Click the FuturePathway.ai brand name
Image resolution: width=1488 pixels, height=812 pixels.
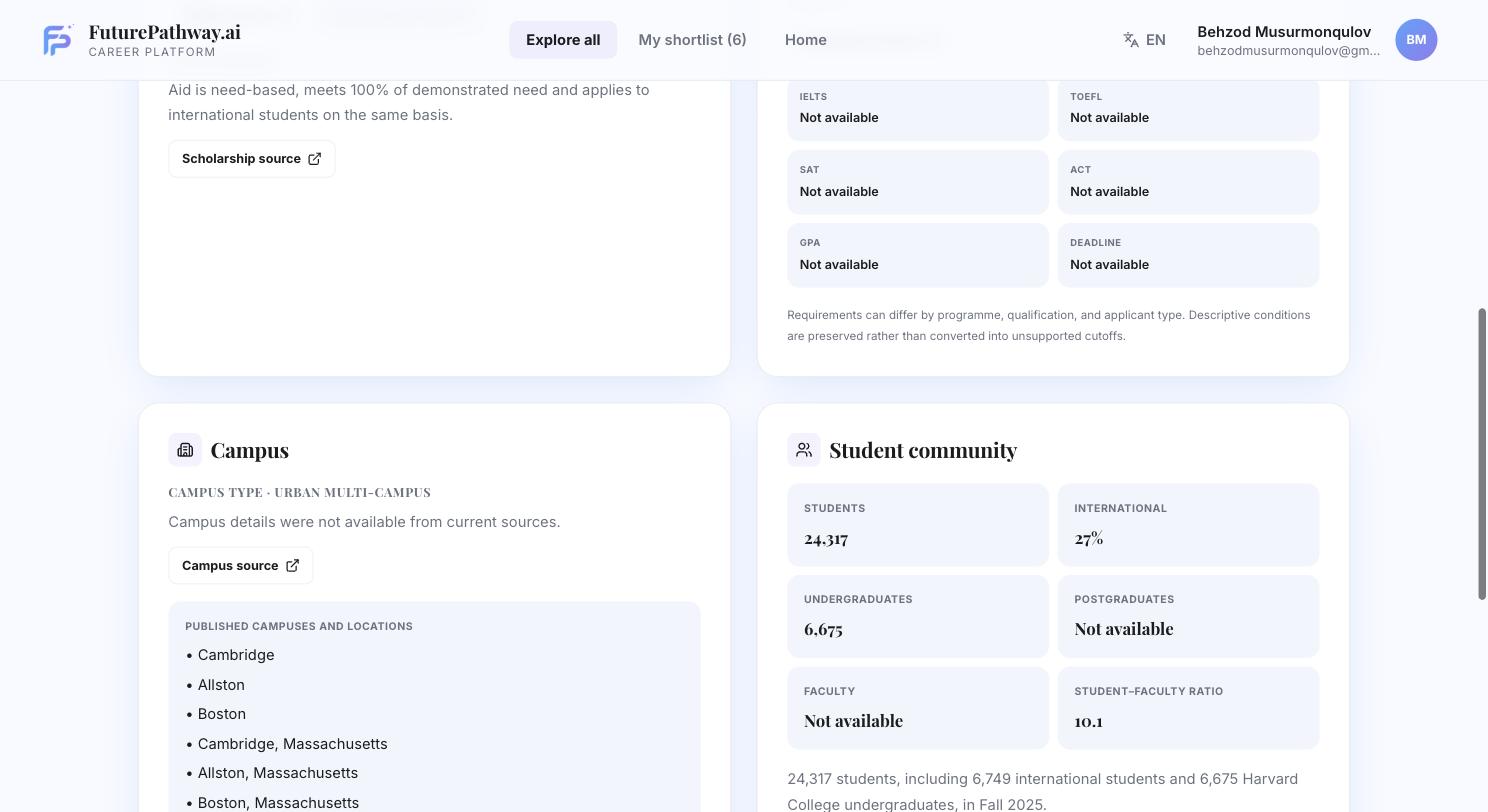pos(165,32)
